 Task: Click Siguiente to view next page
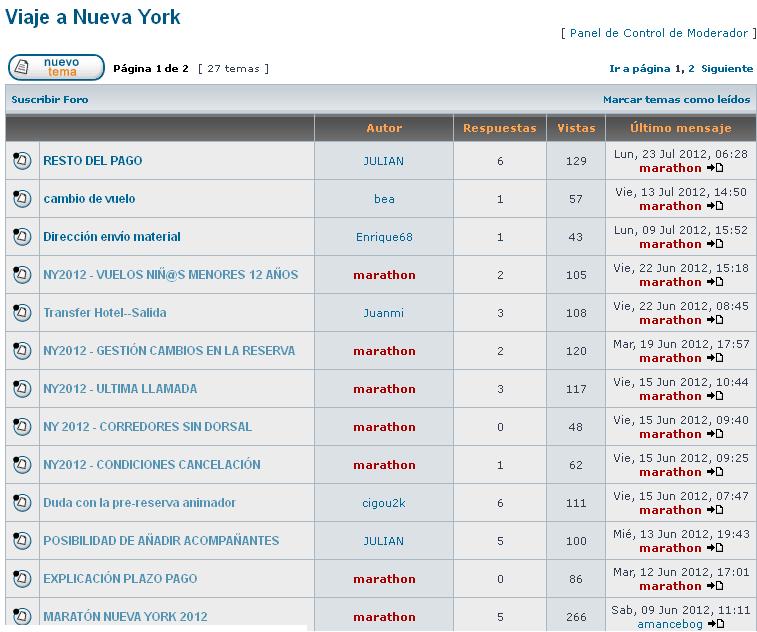(x=727, y=69)
